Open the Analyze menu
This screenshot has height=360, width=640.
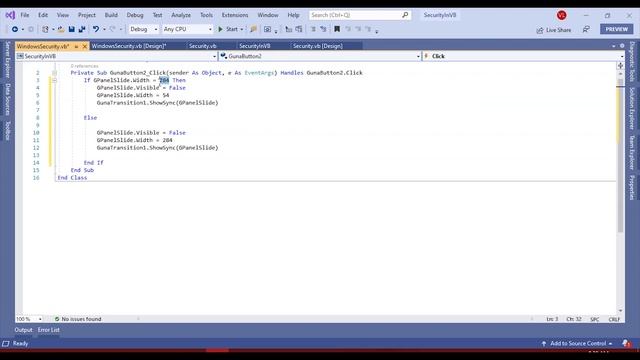click(181, 15)
